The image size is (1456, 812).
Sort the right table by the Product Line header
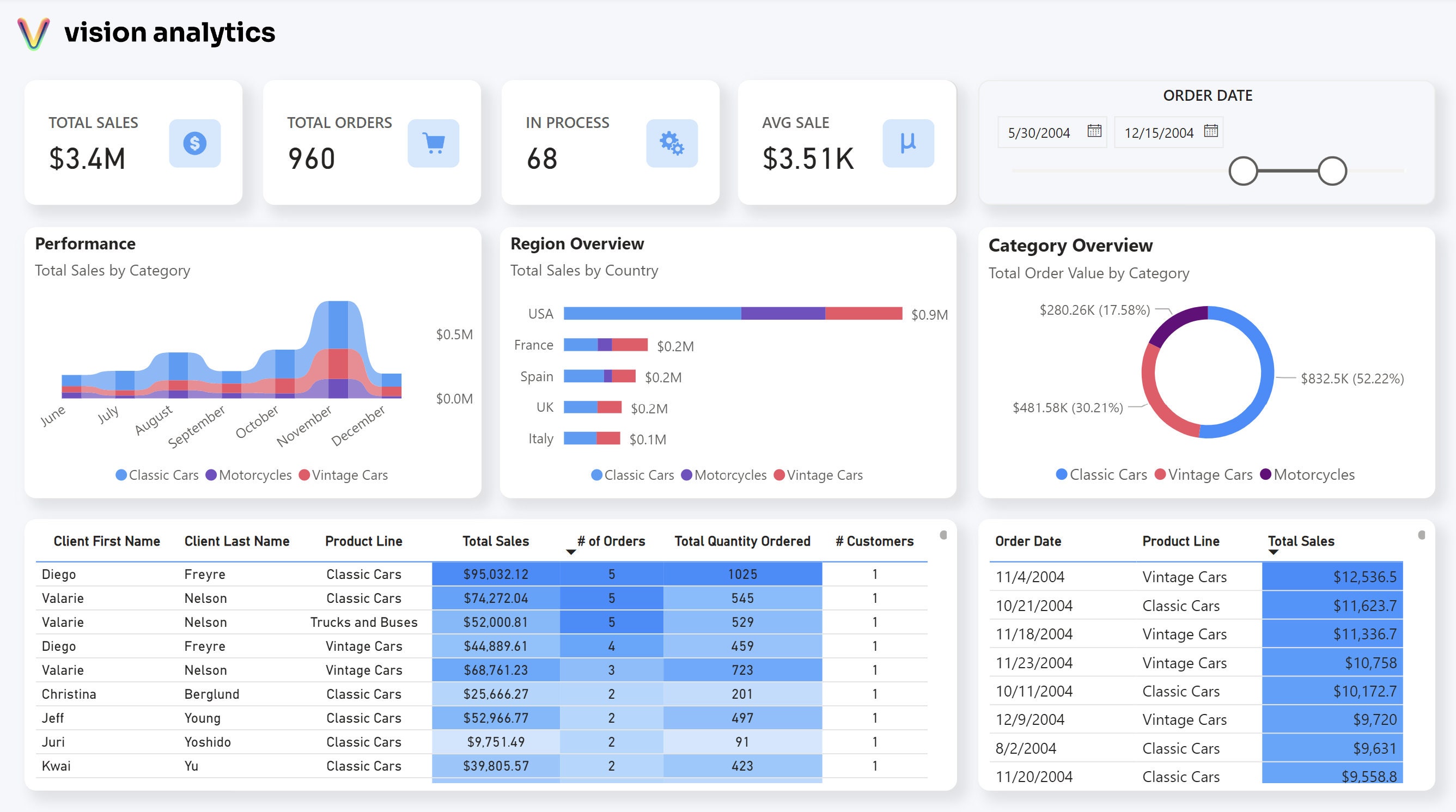pos(1180,541)
